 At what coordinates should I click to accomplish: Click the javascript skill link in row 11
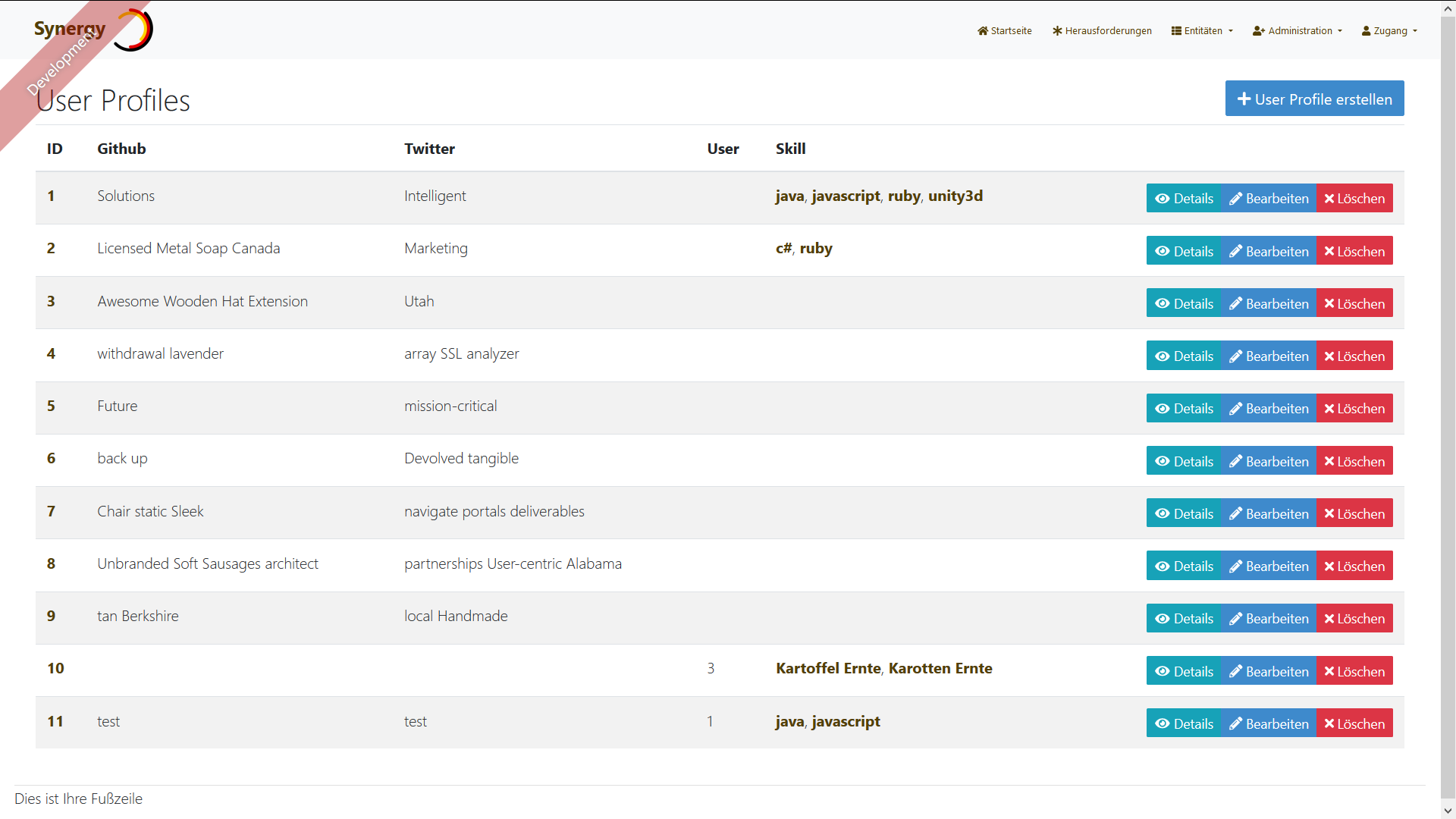pos(846,722)
